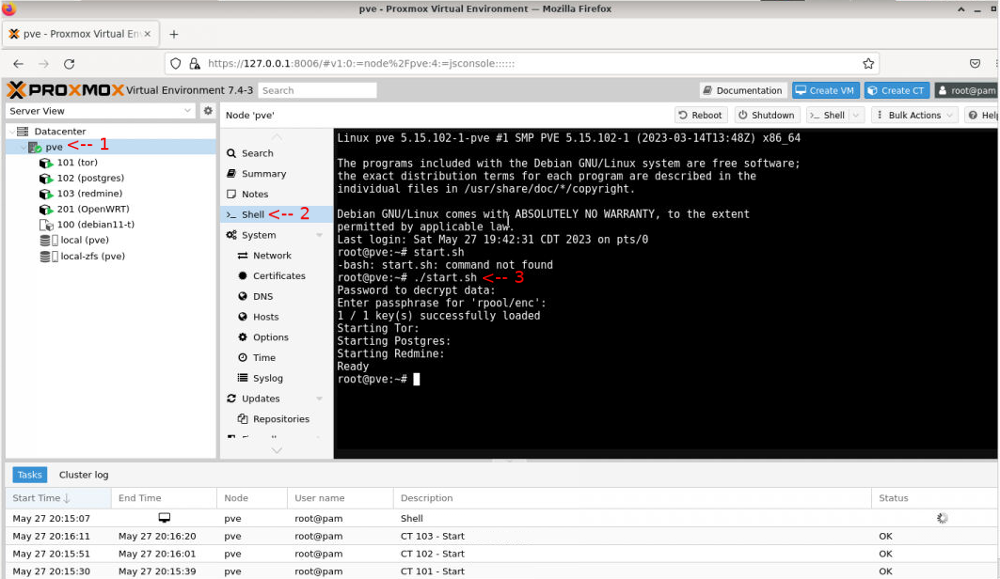Collapse the System section in node menu
1000x579 pixels.
[319, 235]
